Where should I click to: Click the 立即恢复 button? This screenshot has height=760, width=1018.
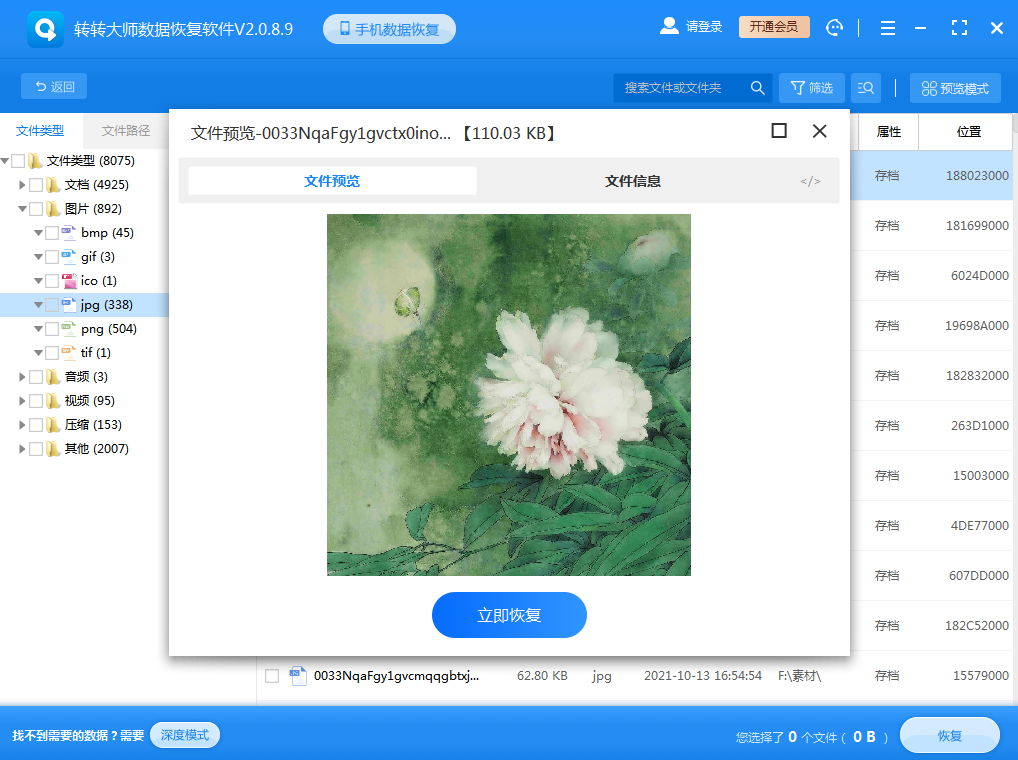(509, 615)
